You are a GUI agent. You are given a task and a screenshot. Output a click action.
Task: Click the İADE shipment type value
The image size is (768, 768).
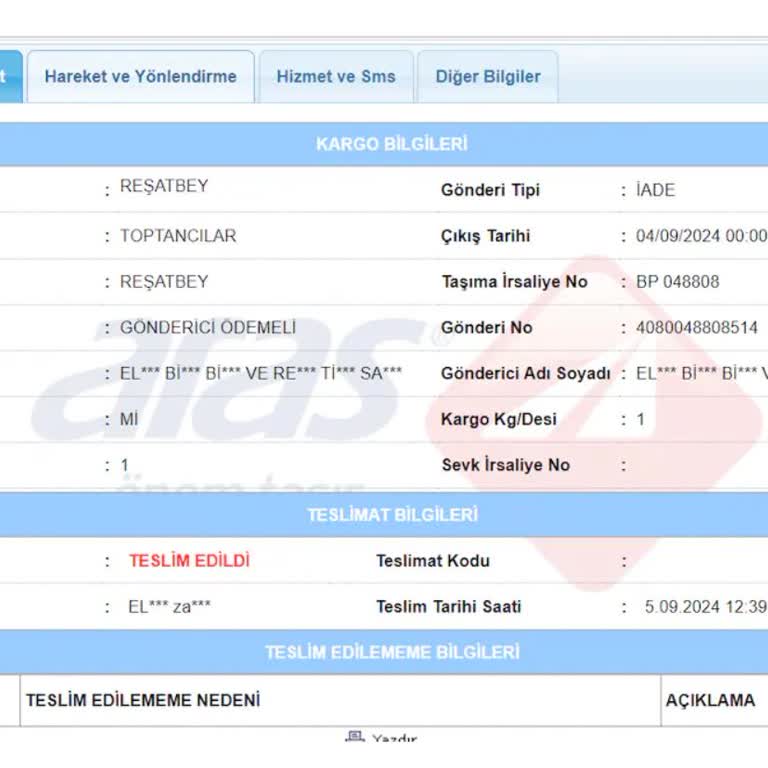coord(655,190)
